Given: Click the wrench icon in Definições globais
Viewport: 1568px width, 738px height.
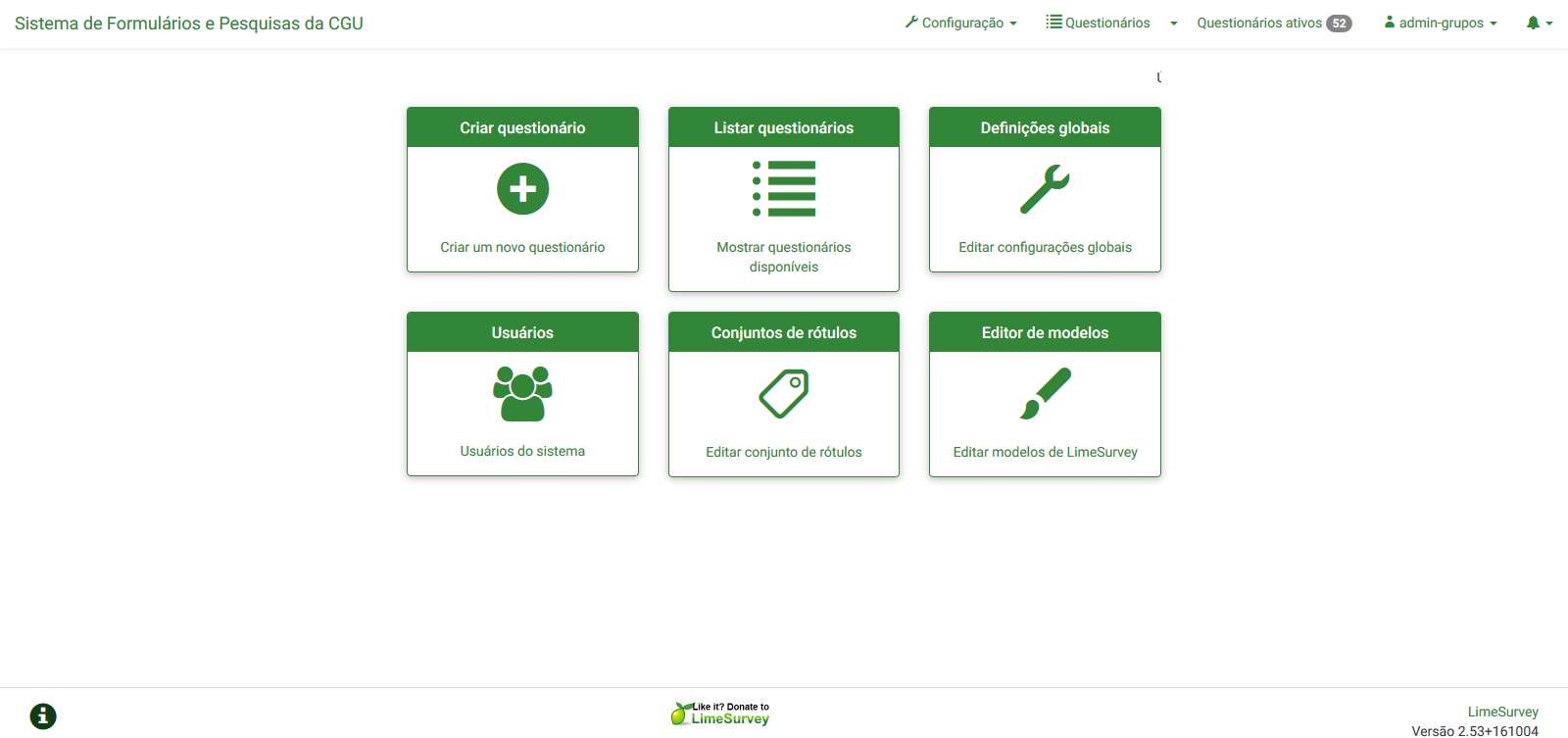Looking at the screenshot, I should pyautogui.click(x=1045, y=188).
